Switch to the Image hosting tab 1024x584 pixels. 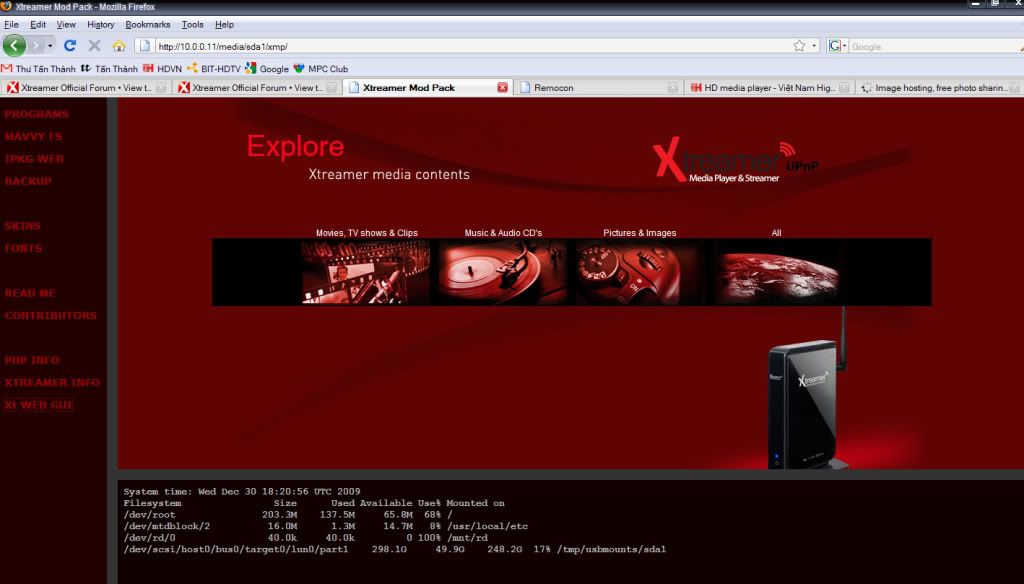pos(939,88)
